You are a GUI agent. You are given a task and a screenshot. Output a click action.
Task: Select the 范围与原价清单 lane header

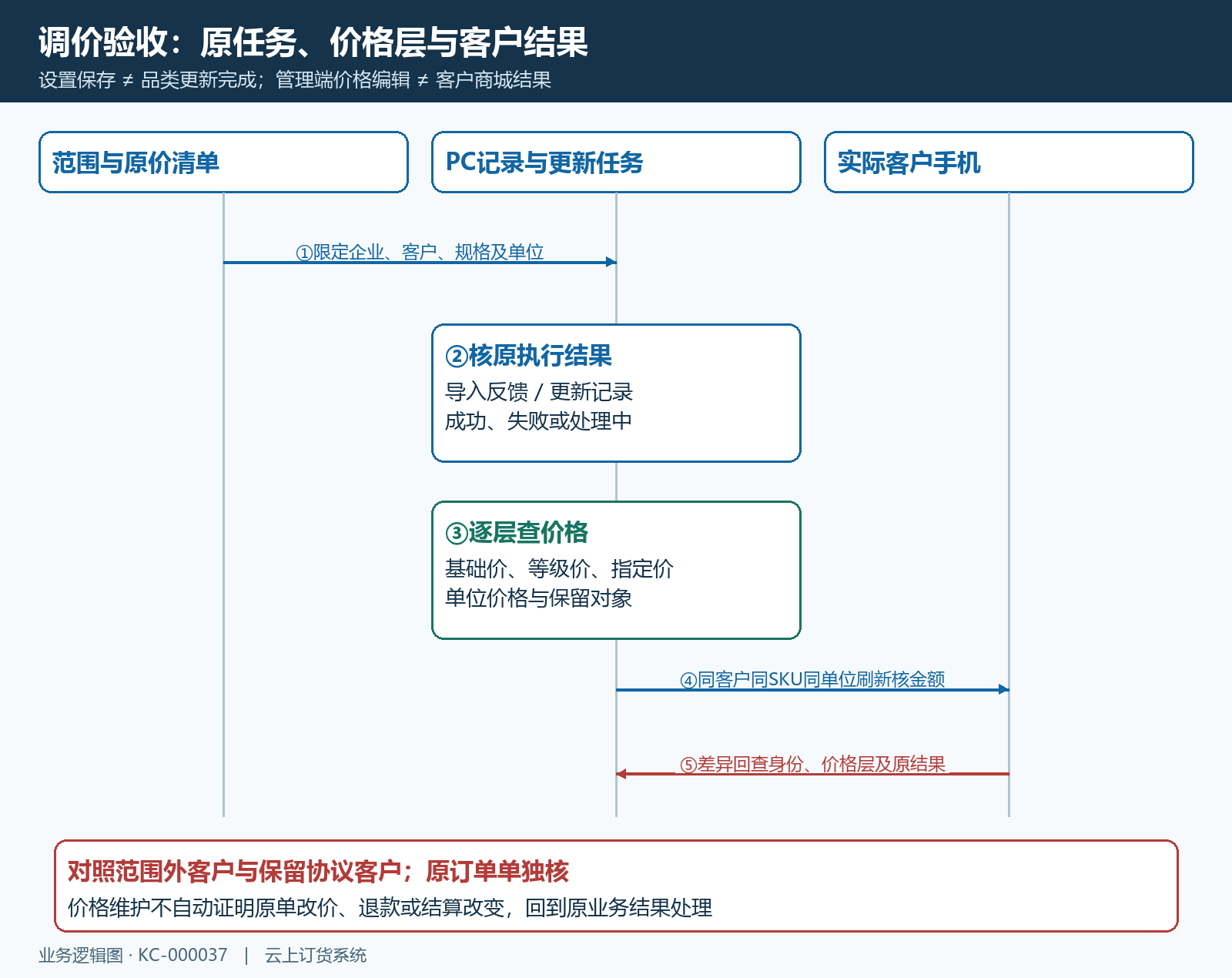pos(223,162)
